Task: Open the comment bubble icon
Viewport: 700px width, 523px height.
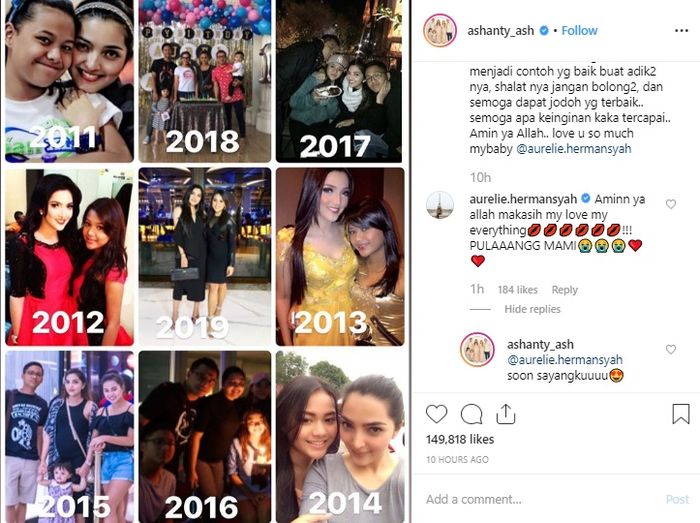Action: [471, 414]
